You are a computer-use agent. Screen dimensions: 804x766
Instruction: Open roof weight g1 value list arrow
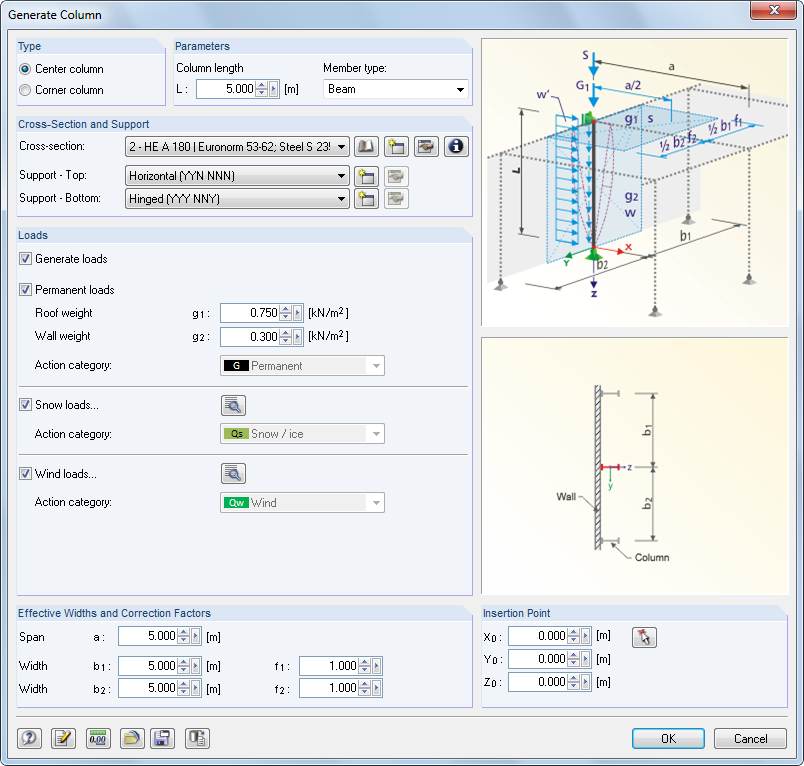298,313
